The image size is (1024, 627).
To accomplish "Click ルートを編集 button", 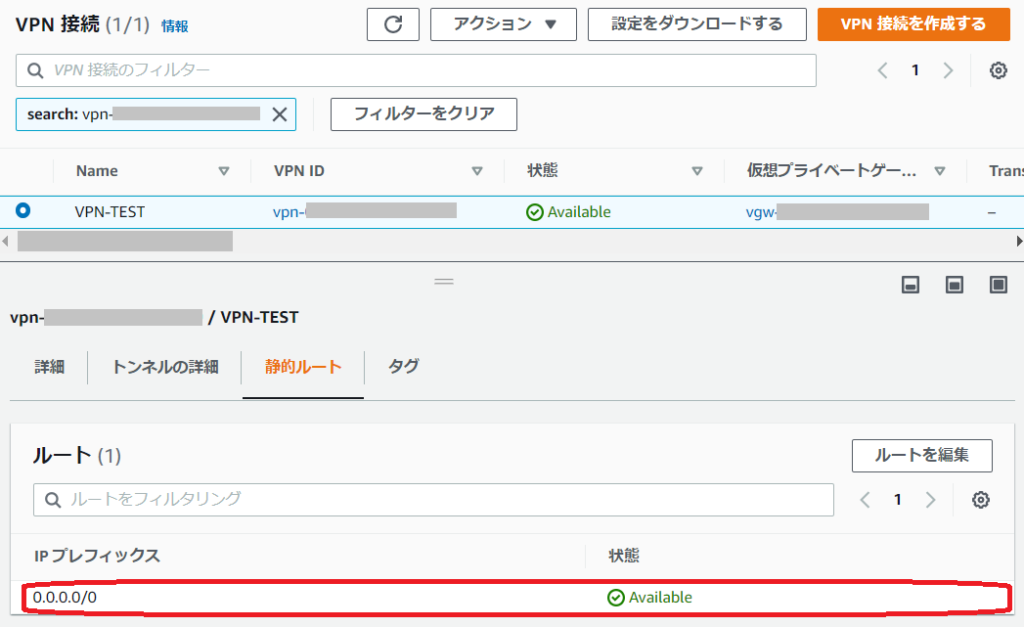I will pyautogui.click(x=921, y=455).
